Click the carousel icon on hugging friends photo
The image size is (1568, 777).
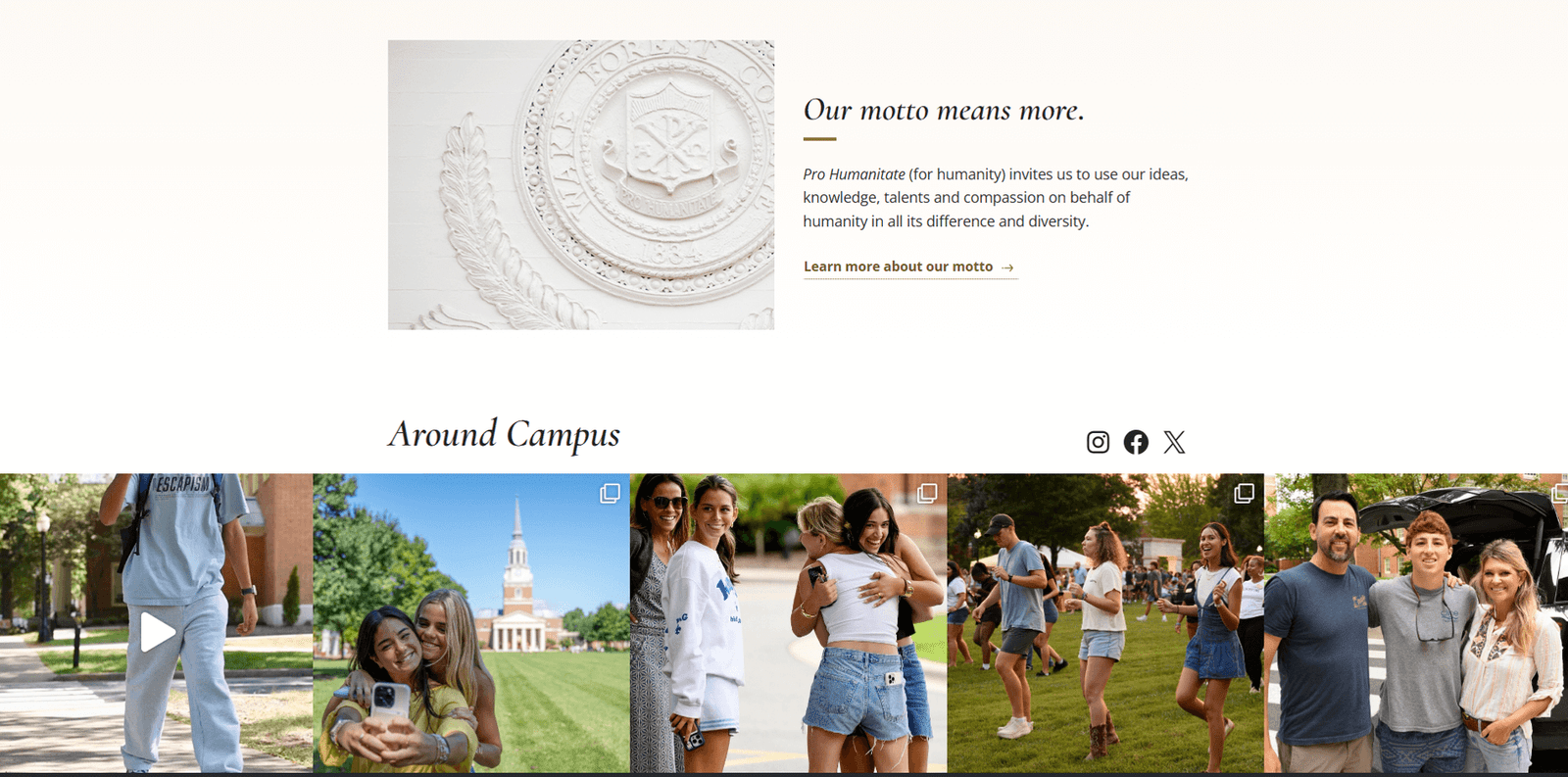tap(927, 493)
